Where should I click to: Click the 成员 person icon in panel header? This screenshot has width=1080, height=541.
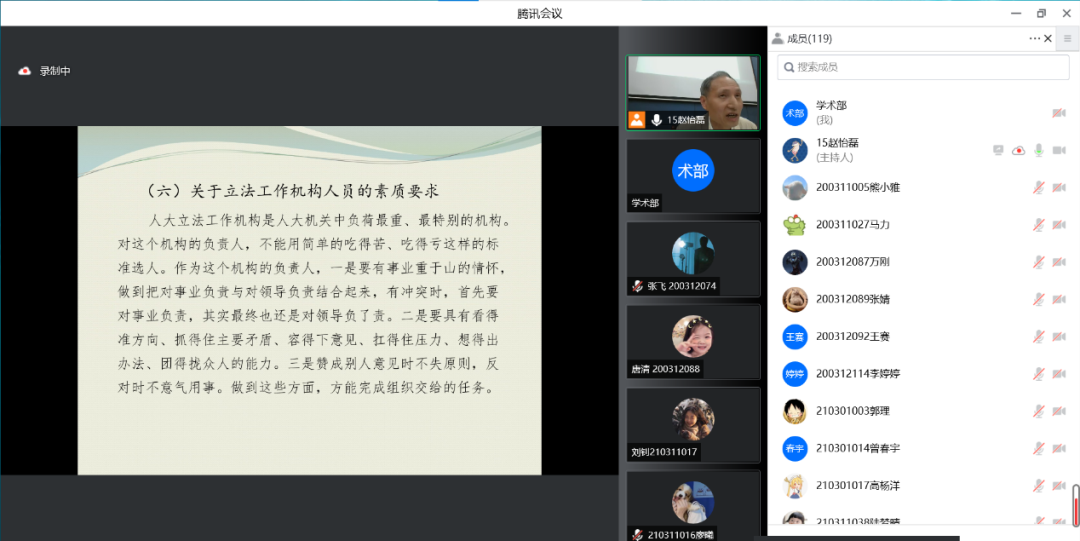tap(777, 39)
